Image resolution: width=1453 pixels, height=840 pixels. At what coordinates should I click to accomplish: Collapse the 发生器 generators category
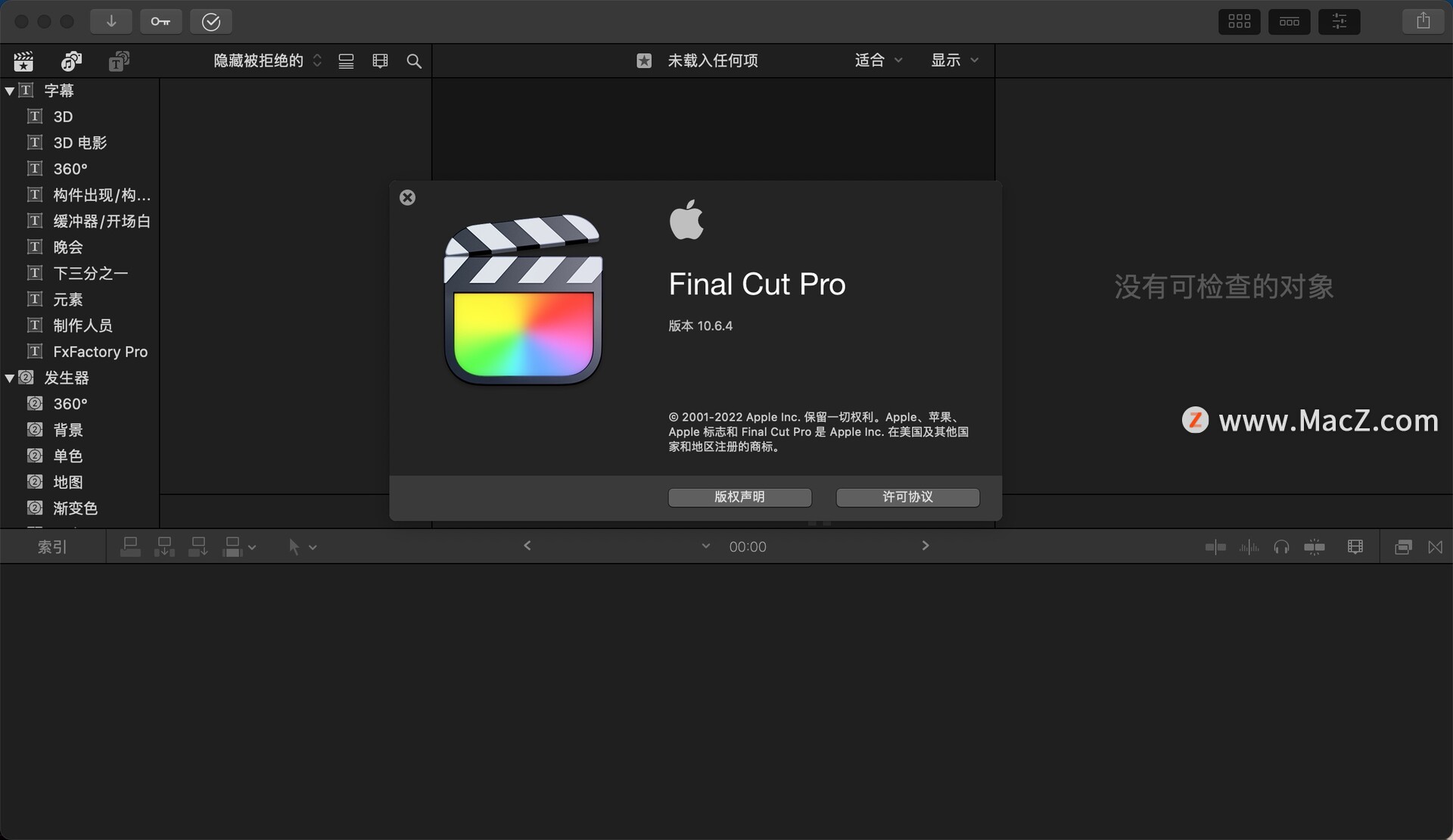coord(10,378)
